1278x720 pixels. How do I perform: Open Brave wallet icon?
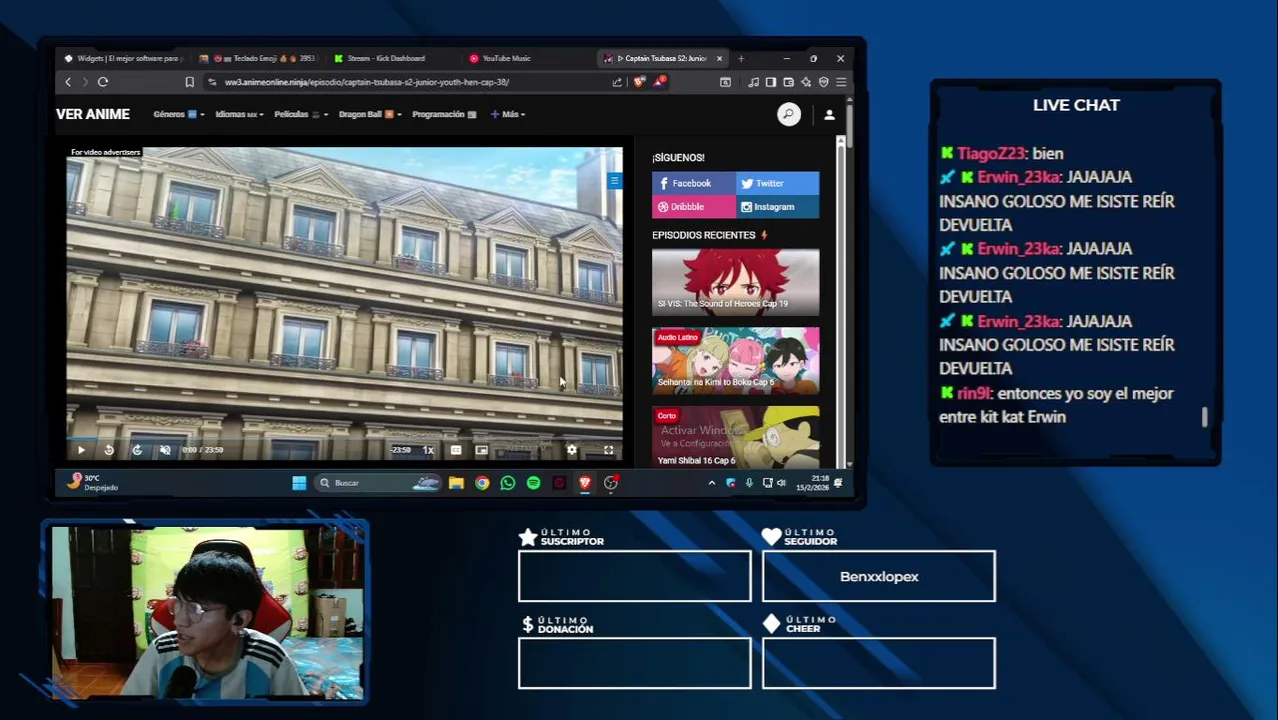click(x=789, y=82)
